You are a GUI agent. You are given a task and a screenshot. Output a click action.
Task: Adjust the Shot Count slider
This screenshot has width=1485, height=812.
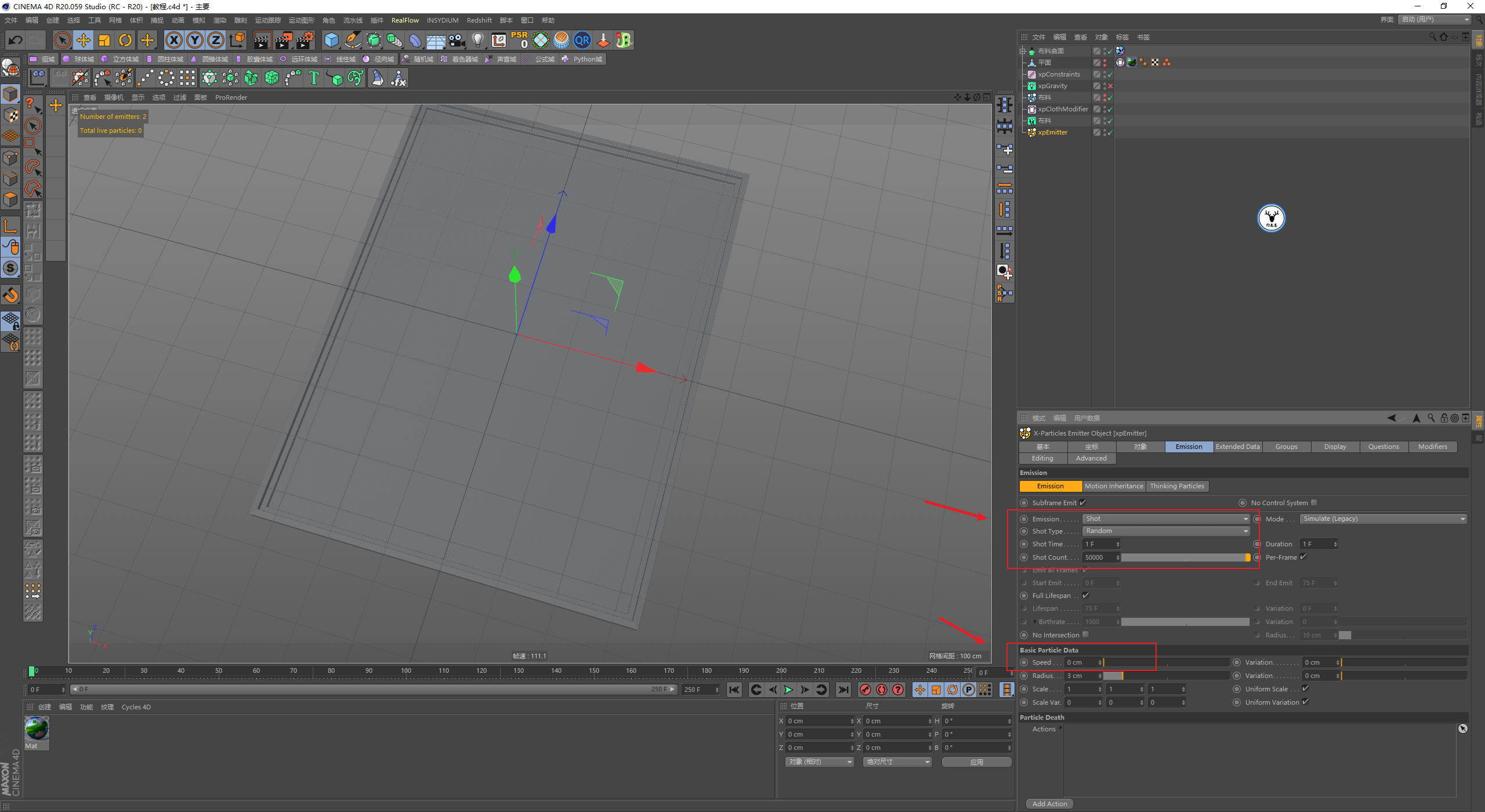coord(1185,557)
